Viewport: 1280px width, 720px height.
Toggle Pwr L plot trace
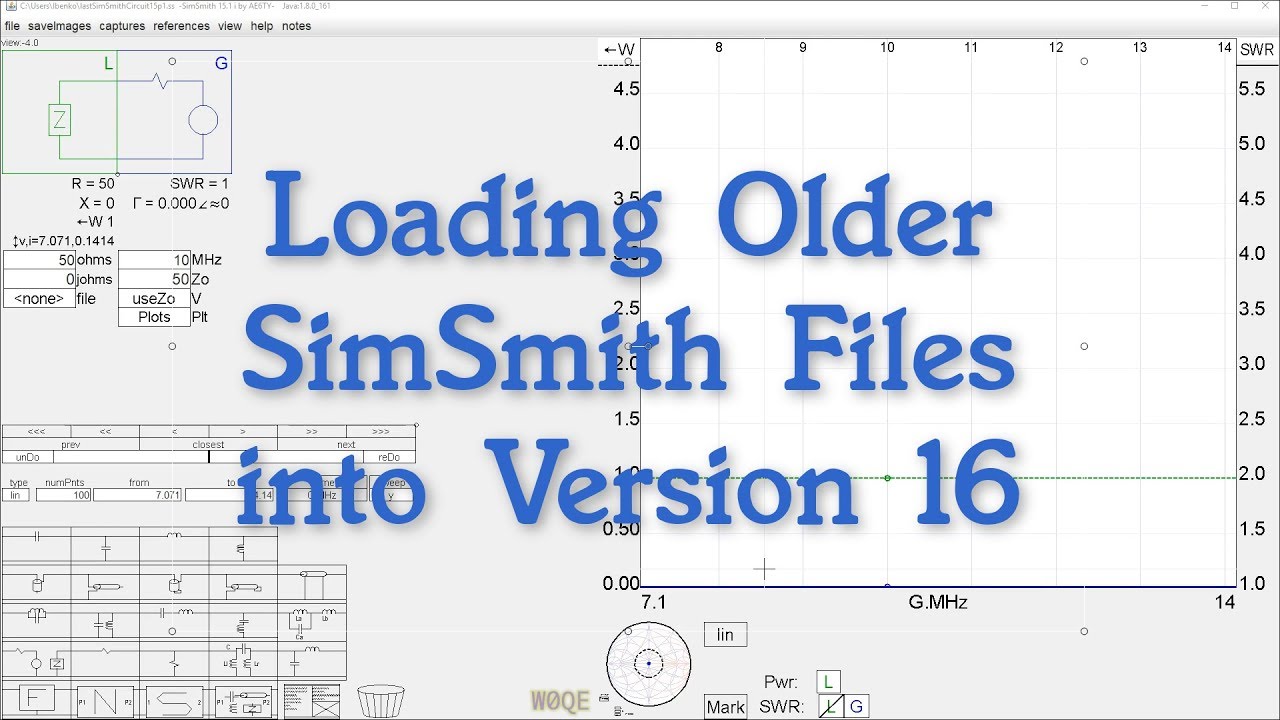829,682
